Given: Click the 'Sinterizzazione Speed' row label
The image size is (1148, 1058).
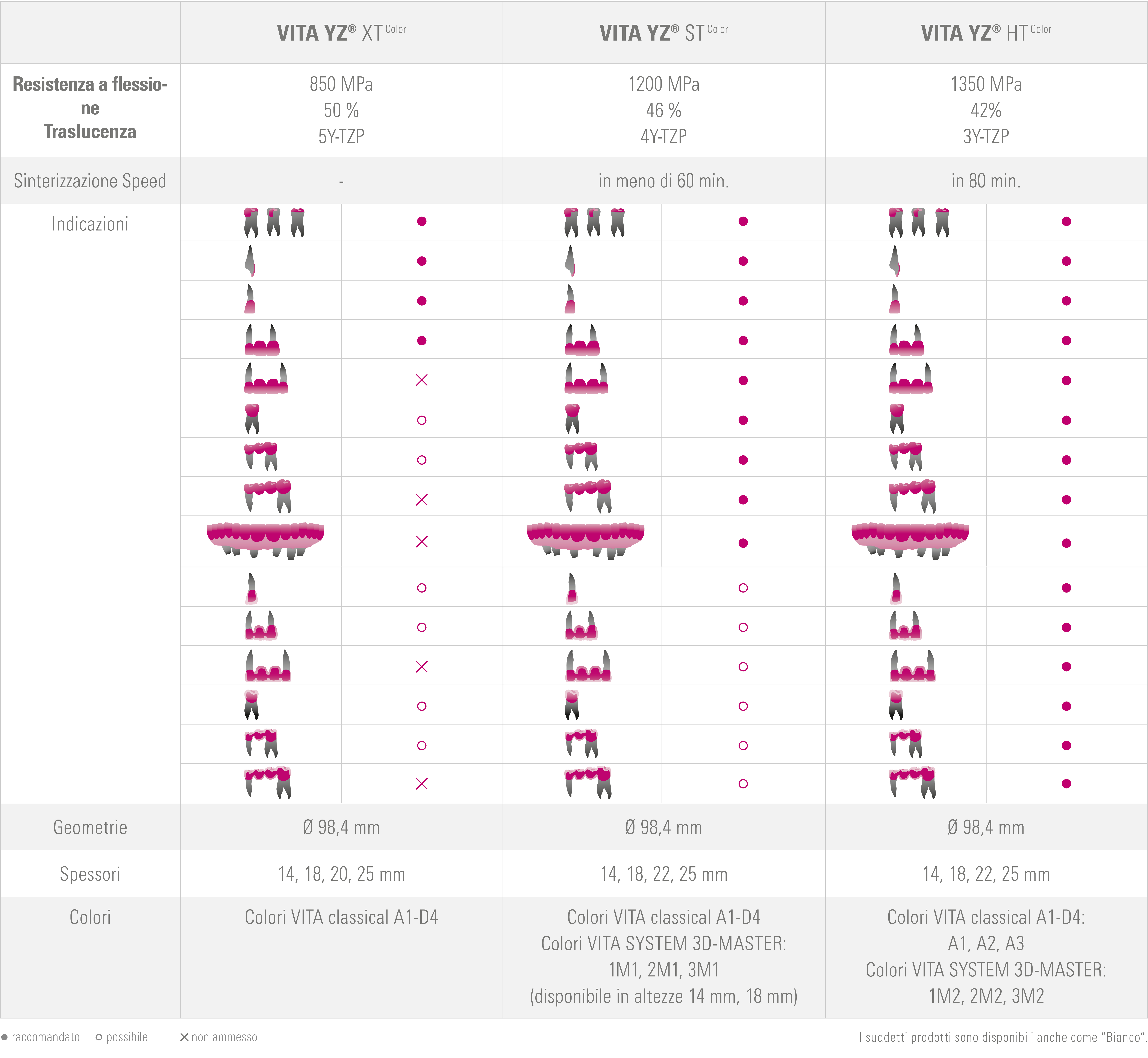Looking at the screenshot, I should click(90, 181).
